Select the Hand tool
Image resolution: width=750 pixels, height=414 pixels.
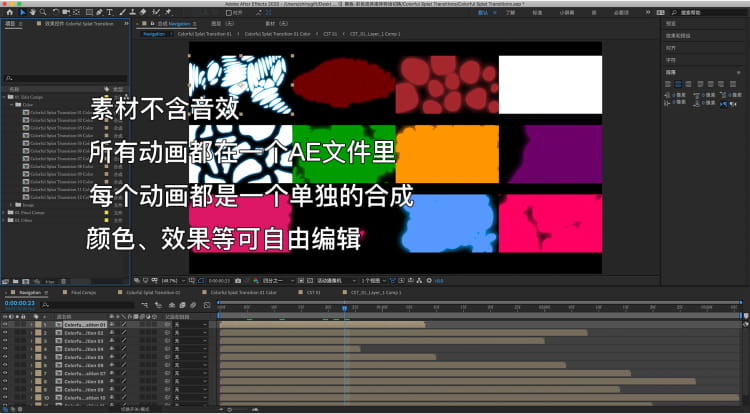(x=33, y=12)
